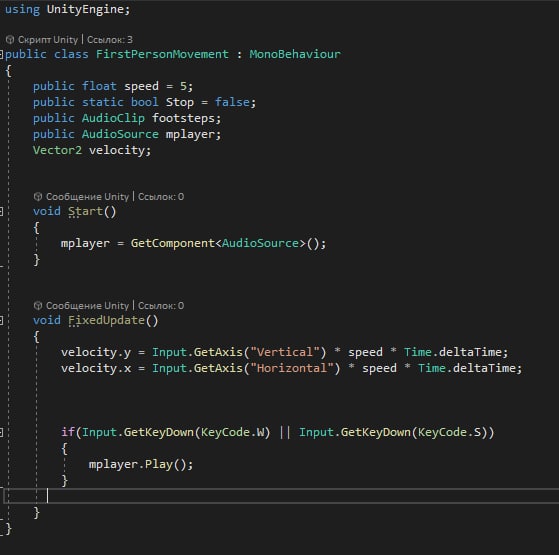Click 'AudioSource' inside GetComponent generic brackets

tap(260, 243)
